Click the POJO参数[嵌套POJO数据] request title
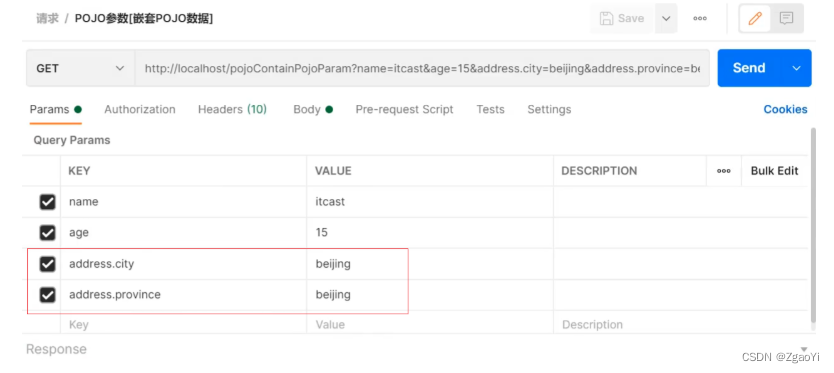The image size is (834, 373). (x=144, y=19)
